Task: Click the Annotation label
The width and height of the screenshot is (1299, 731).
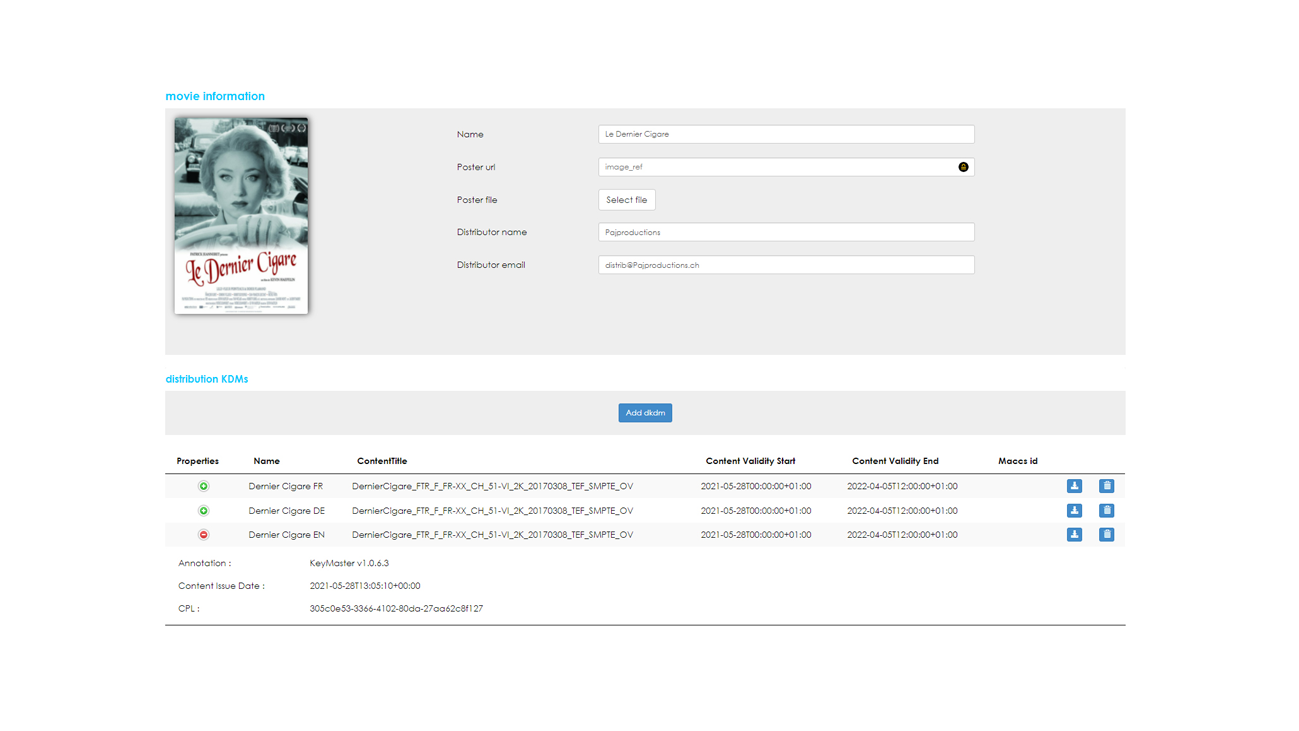Action: (x=204, y=563)
